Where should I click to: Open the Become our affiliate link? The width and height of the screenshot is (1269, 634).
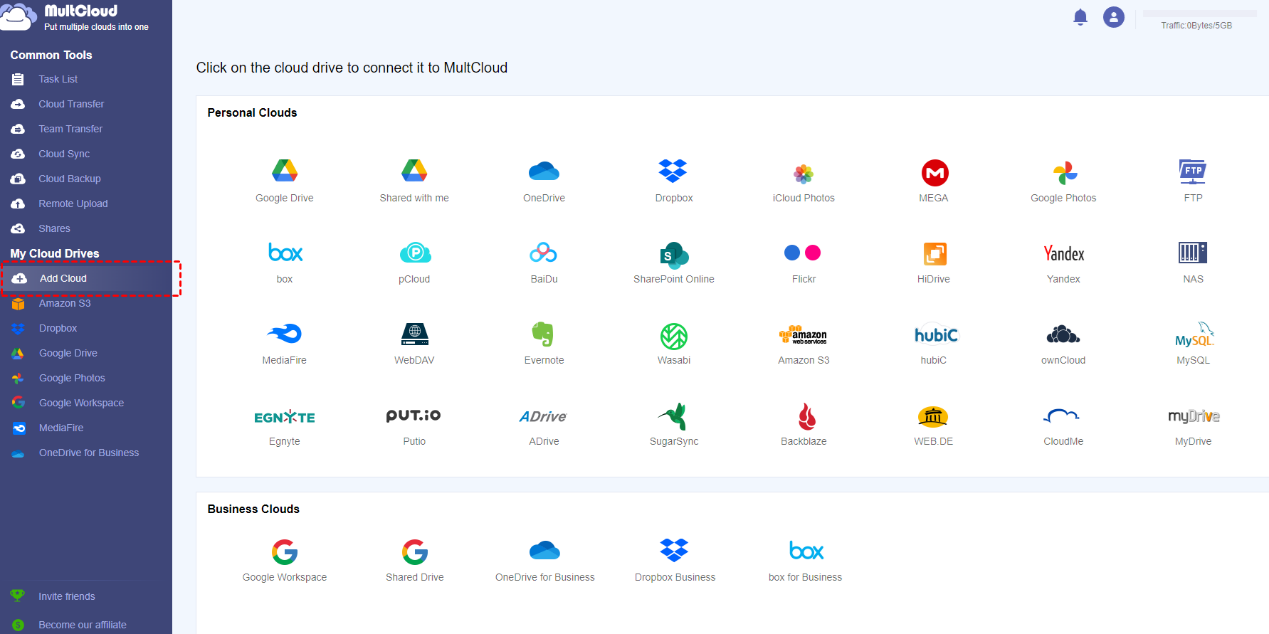(x=82, y=625)
